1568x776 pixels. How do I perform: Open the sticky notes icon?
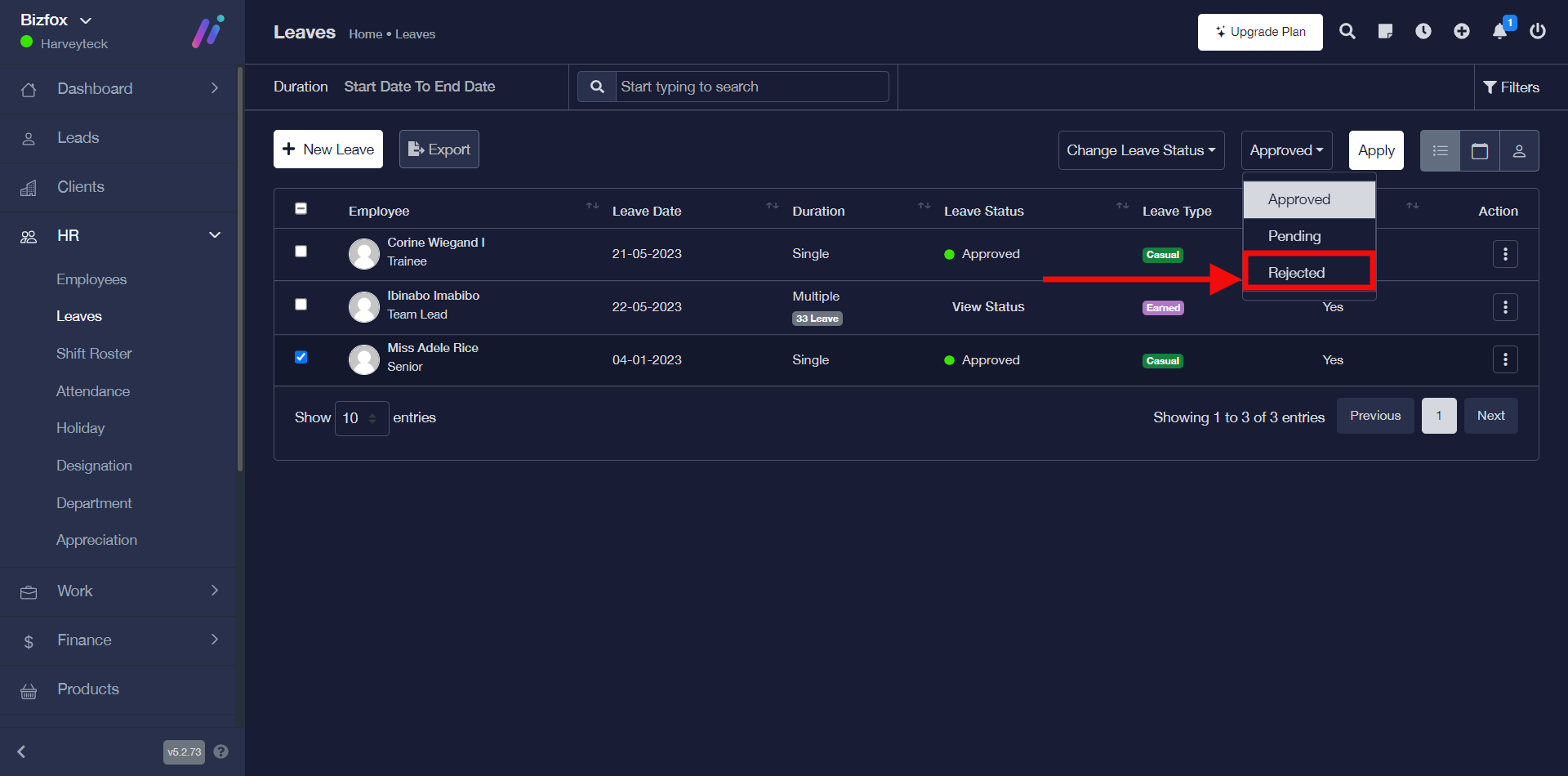1385,32
